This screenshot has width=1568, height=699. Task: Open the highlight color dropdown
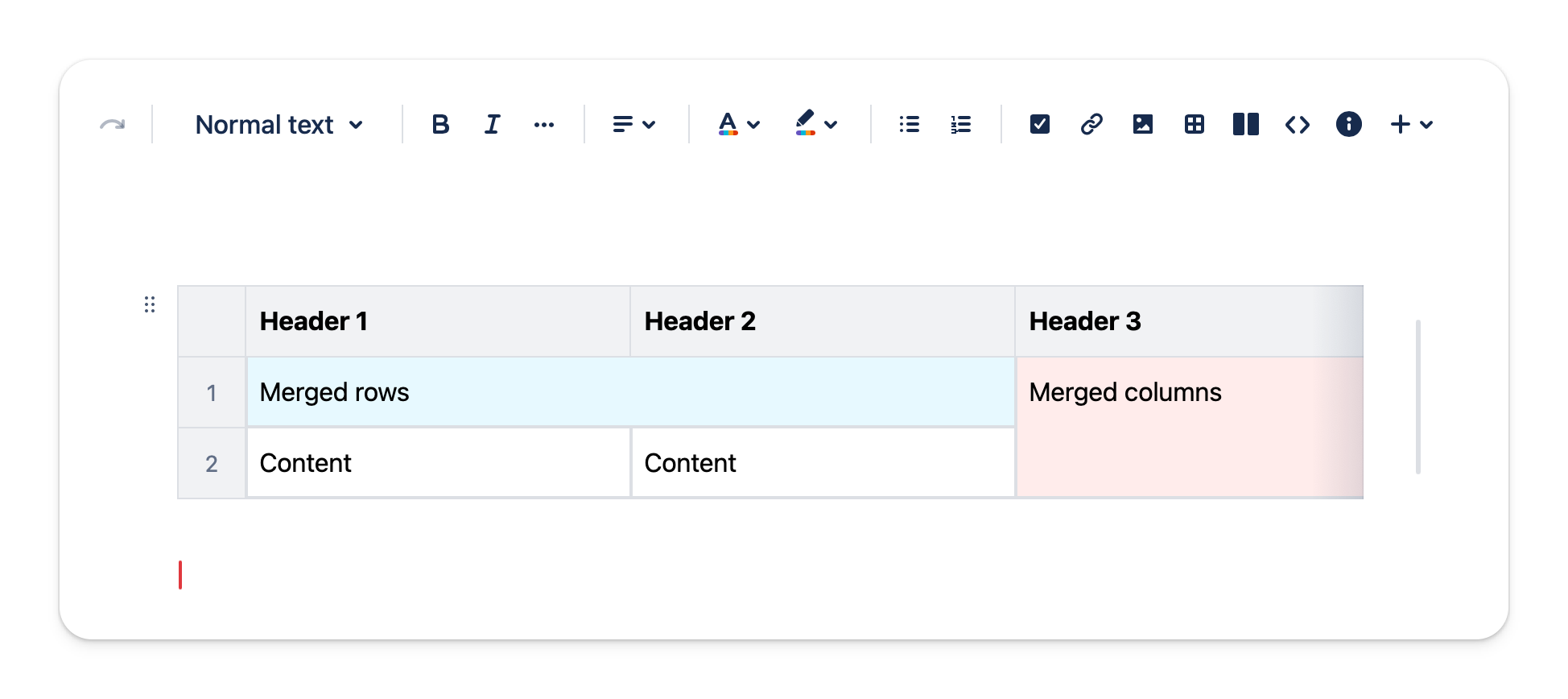point(816,125)
